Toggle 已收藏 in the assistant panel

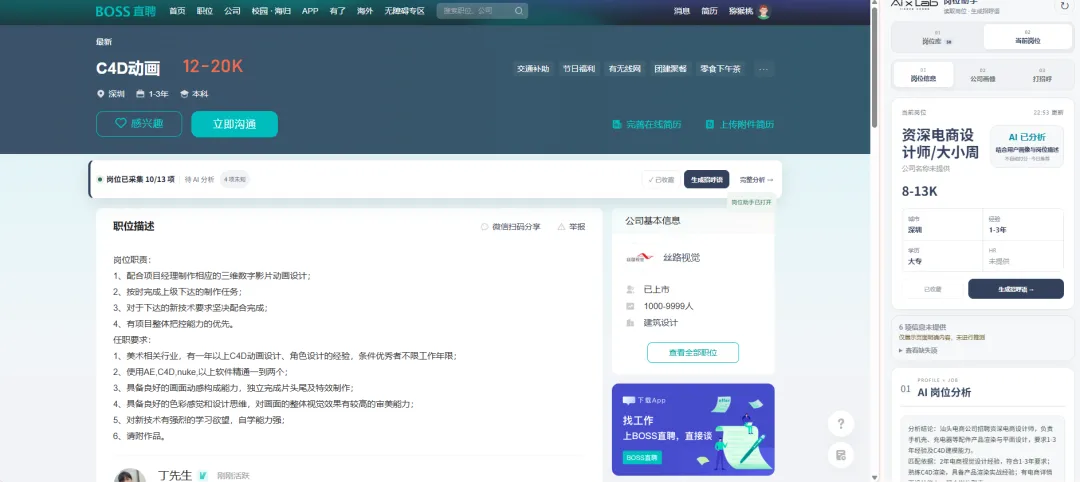(x=933, y=289)
